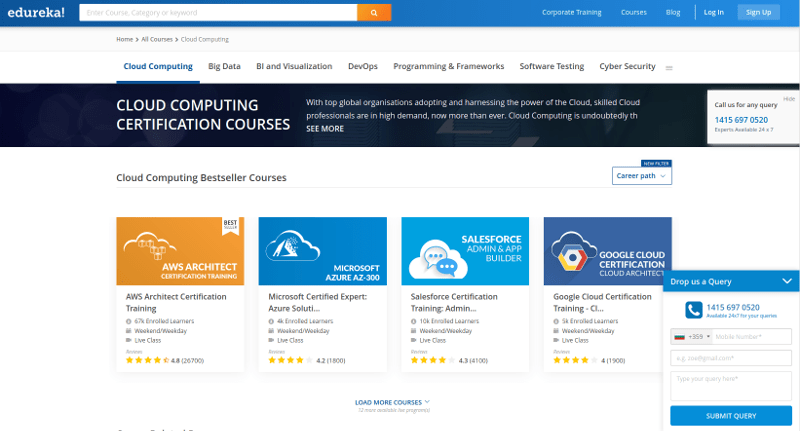Click 4k Enrolled Learners text
This screenshot has width=800, height=431.
[305, 321]
